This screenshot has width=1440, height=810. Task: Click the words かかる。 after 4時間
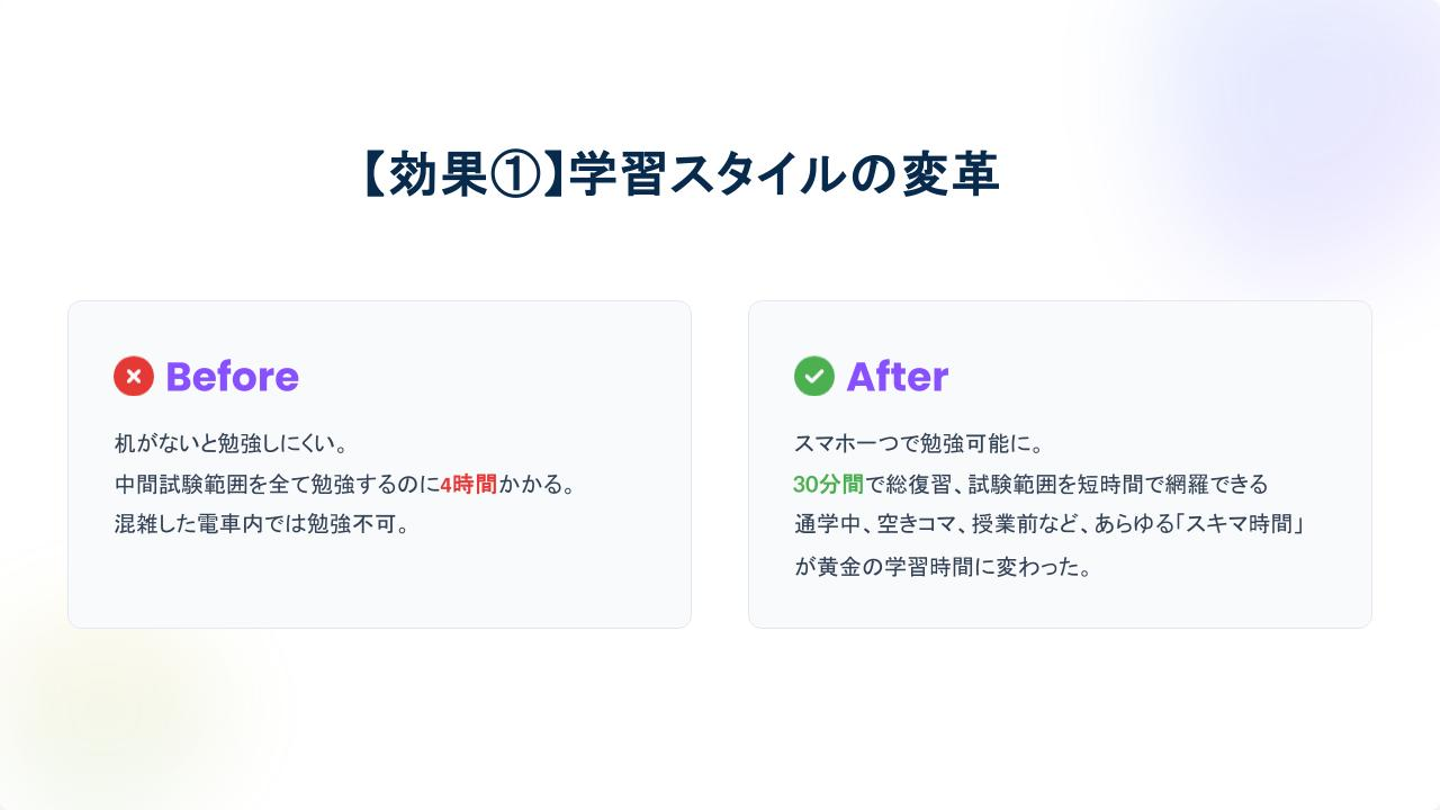pyautogui.click(x=537, y=485)
